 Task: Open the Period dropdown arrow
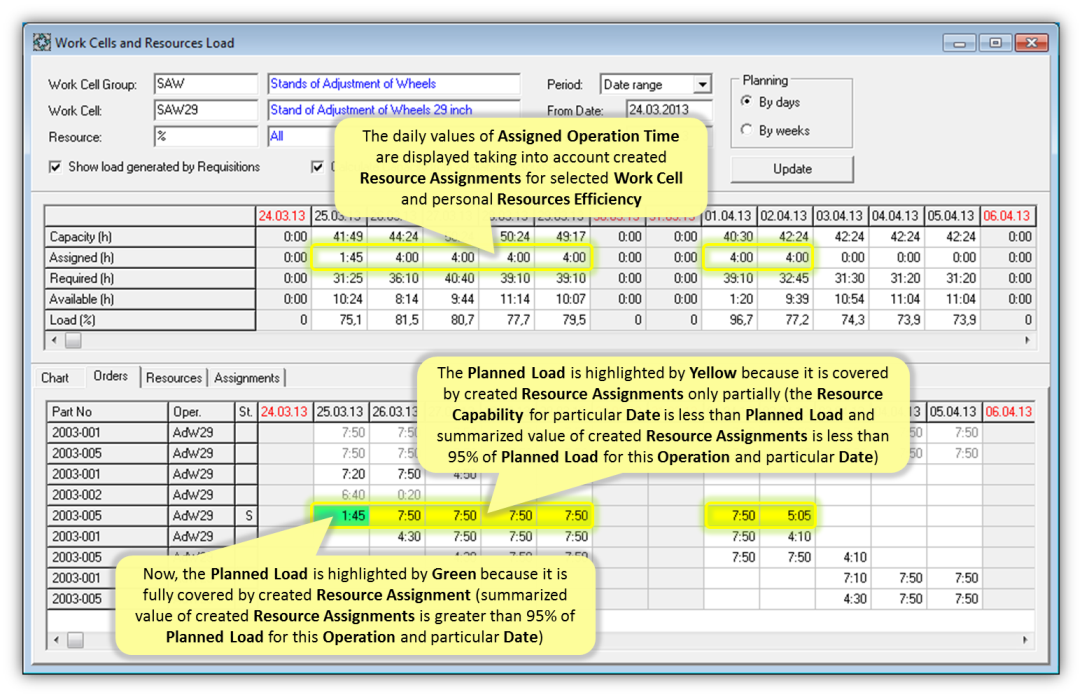[x=702, y=84]
